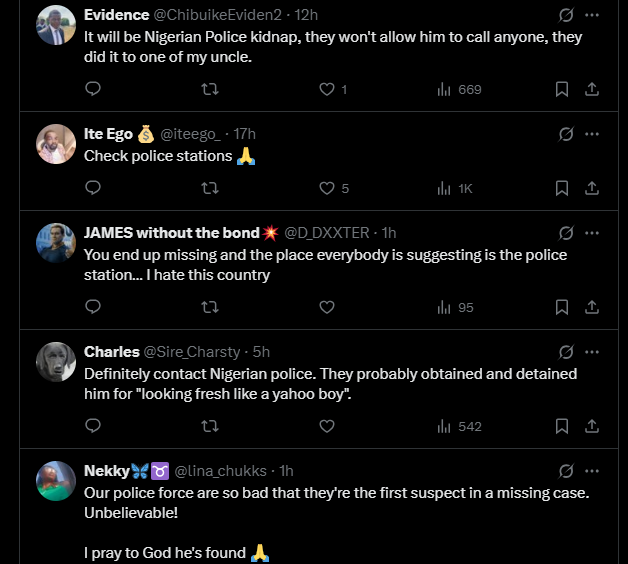Image resolution: width=628 pixels, height=564 pixels.
Task: Share Charles's tweet
Action: click(x=591, y=426)
